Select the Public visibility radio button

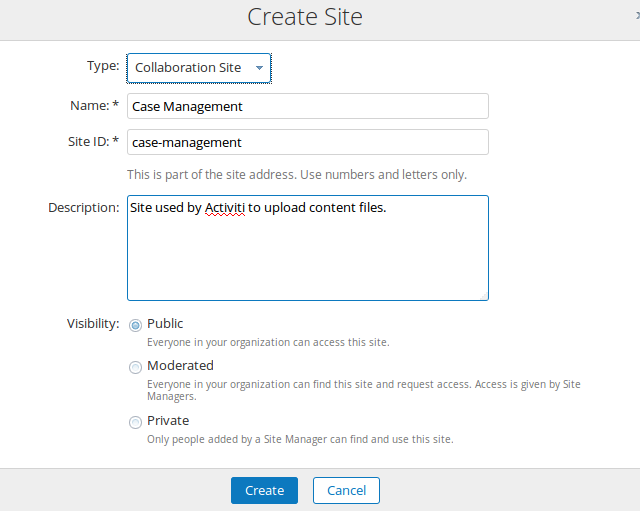[135, 325]
